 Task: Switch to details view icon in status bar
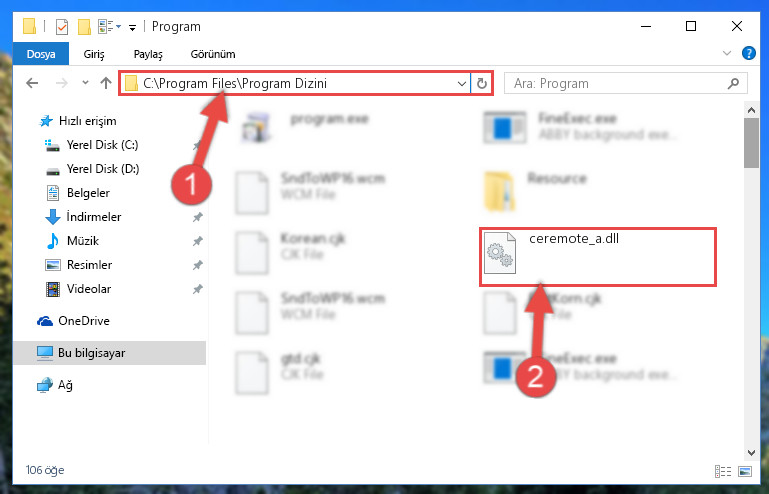pos(723,471)
